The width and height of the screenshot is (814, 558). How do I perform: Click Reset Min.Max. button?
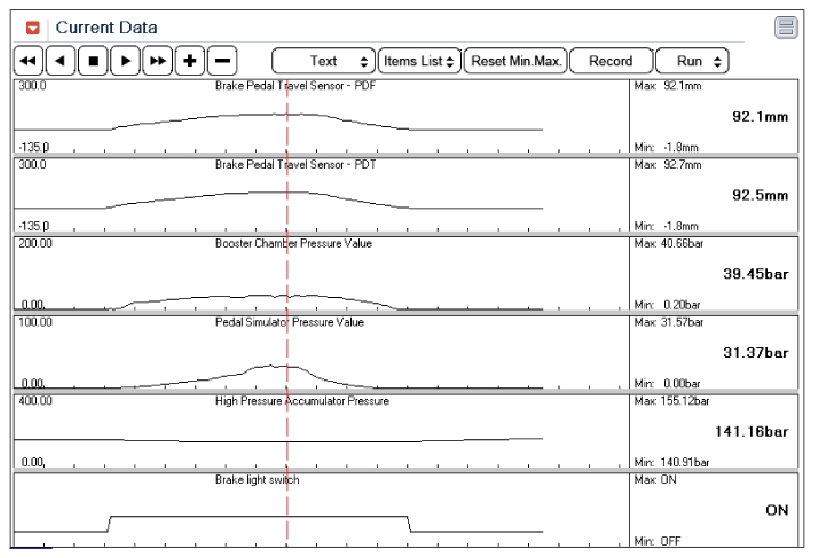click(515, 61)
